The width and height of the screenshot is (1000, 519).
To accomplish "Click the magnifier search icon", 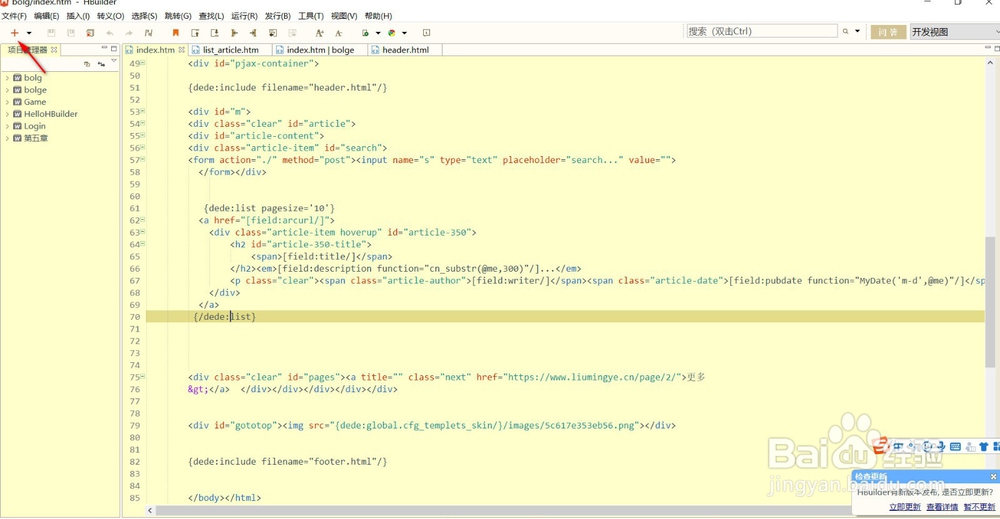I will [x=846, y=31].
